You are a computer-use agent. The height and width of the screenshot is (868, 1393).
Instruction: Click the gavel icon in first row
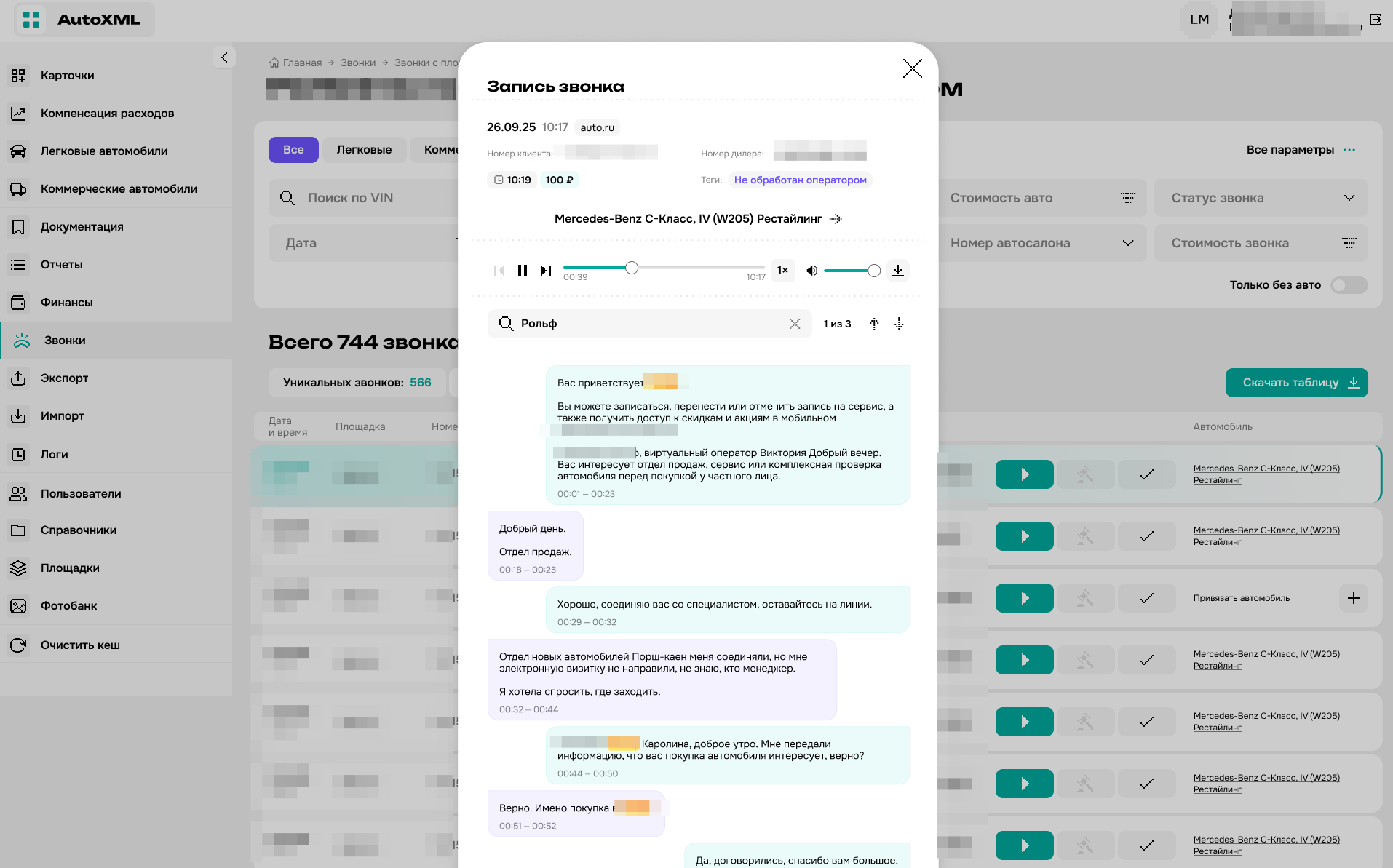coord(1085,474)
